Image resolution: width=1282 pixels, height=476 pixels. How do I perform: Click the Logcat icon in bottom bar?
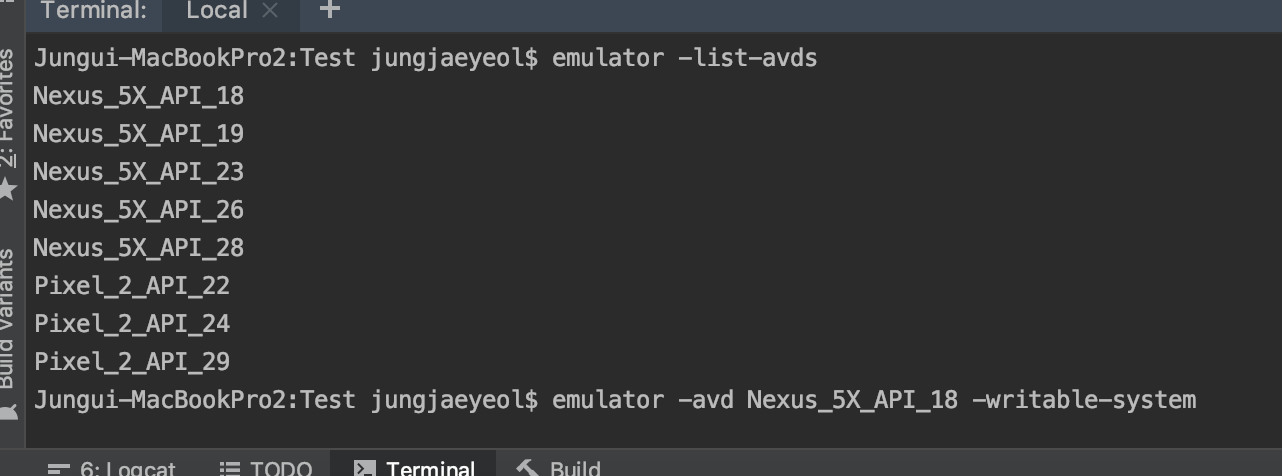(x=59, y=468)
